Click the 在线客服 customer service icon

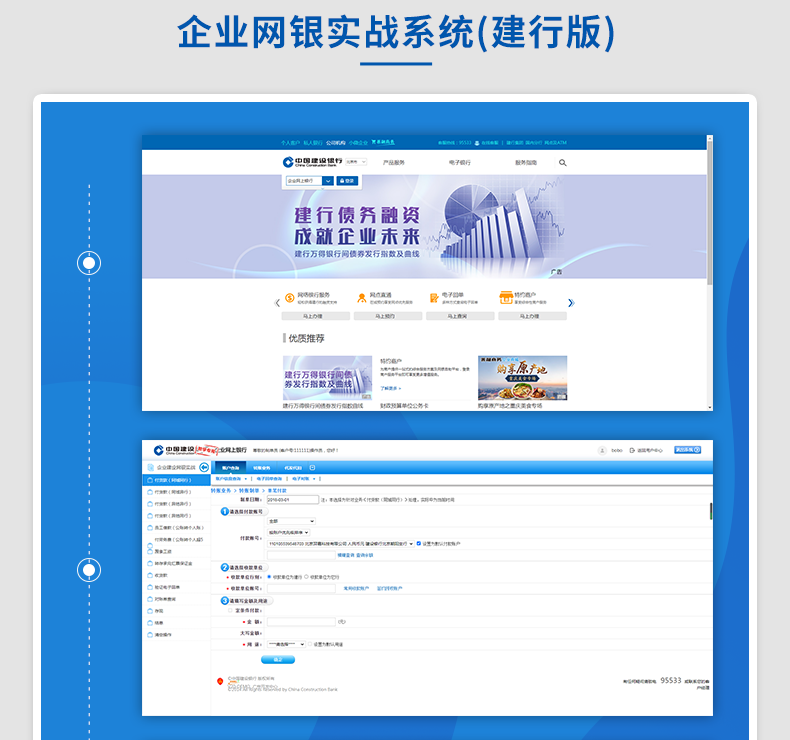point(477,143)
